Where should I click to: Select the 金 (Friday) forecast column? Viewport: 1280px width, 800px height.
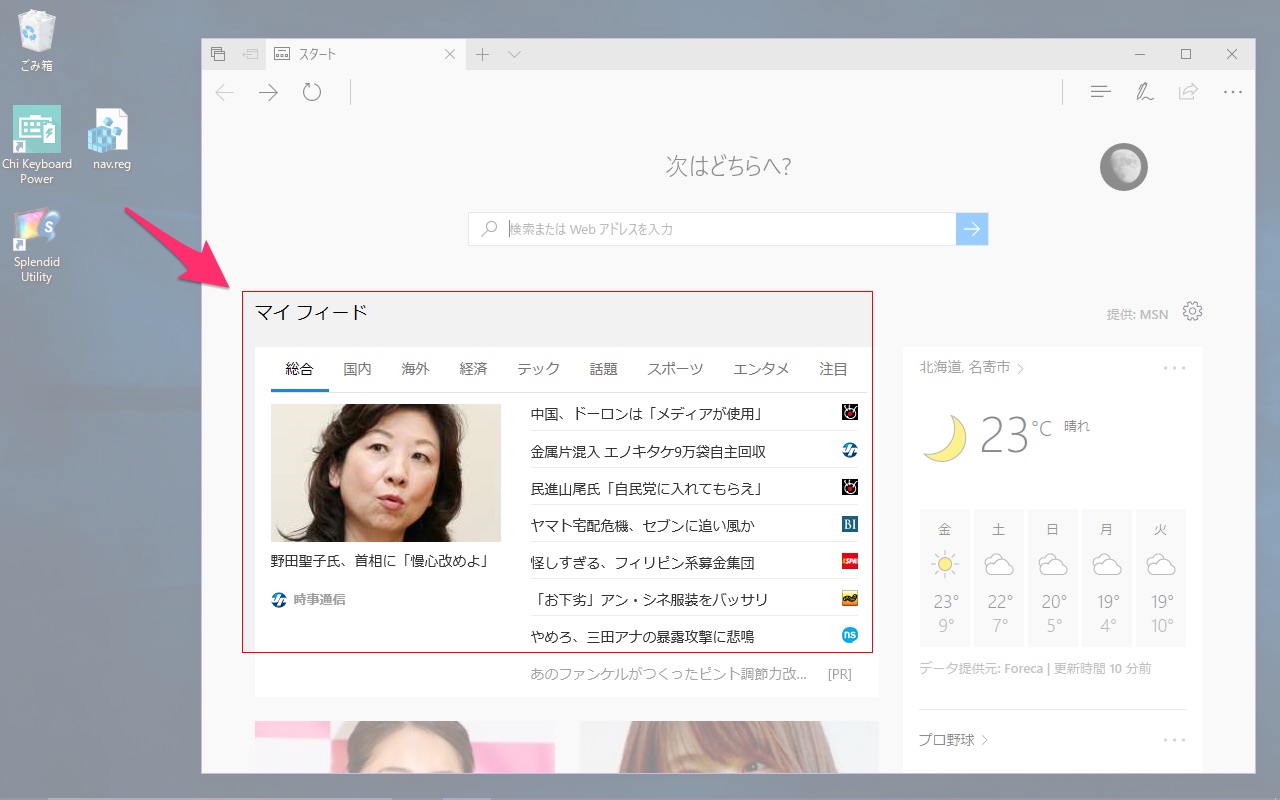(945, 578)
